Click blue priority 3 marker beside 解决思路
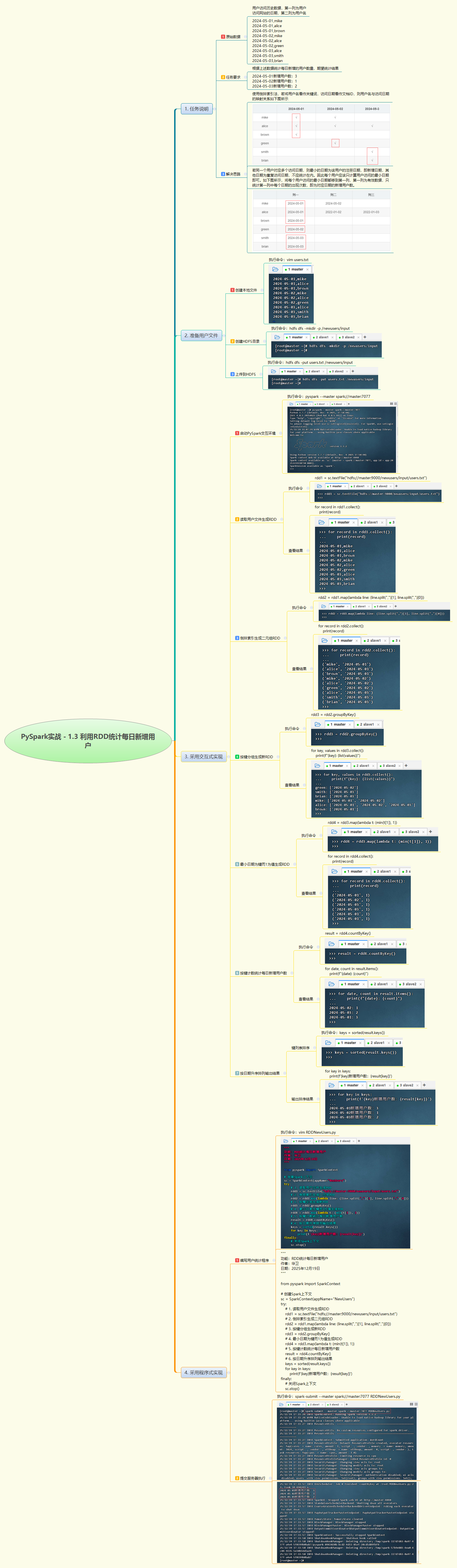 [223, 174]
